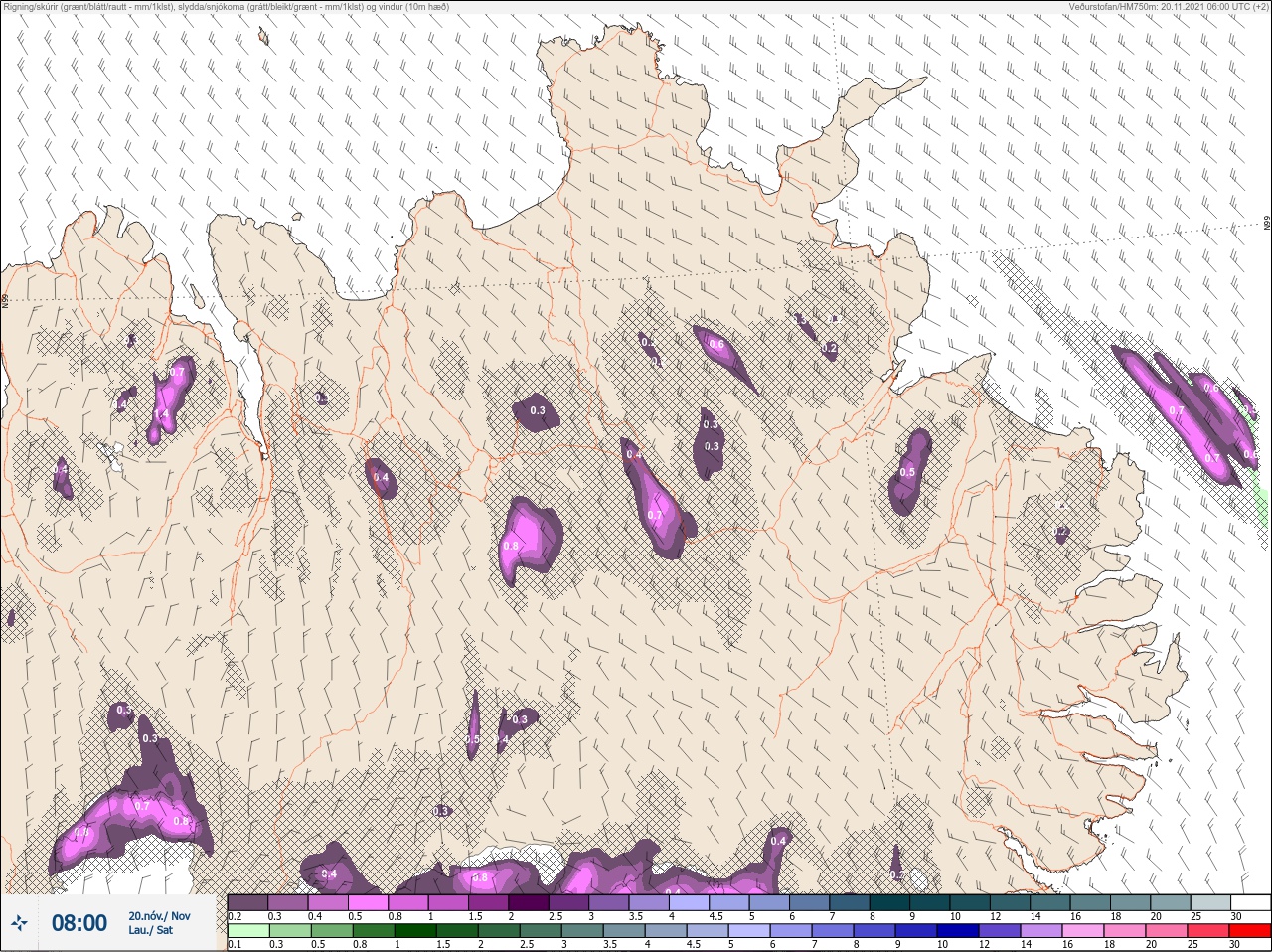Pick the lightest green 0.1–0.3 rain legend swatch
The height and width of the screenshot is (952, 1272).
click(248, 931)
